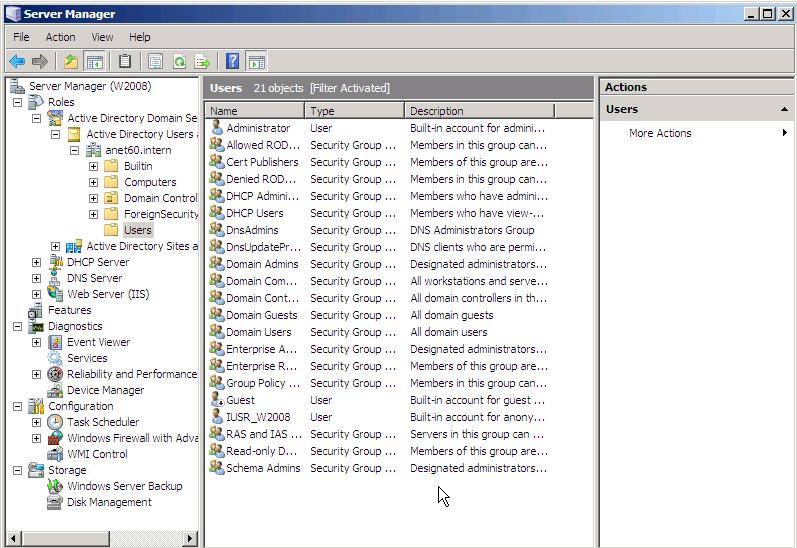Image resolution: width=797 pixels, height=548 pixels.
Task: Collapse the Diagnostics node
Action: pos(17,326)
